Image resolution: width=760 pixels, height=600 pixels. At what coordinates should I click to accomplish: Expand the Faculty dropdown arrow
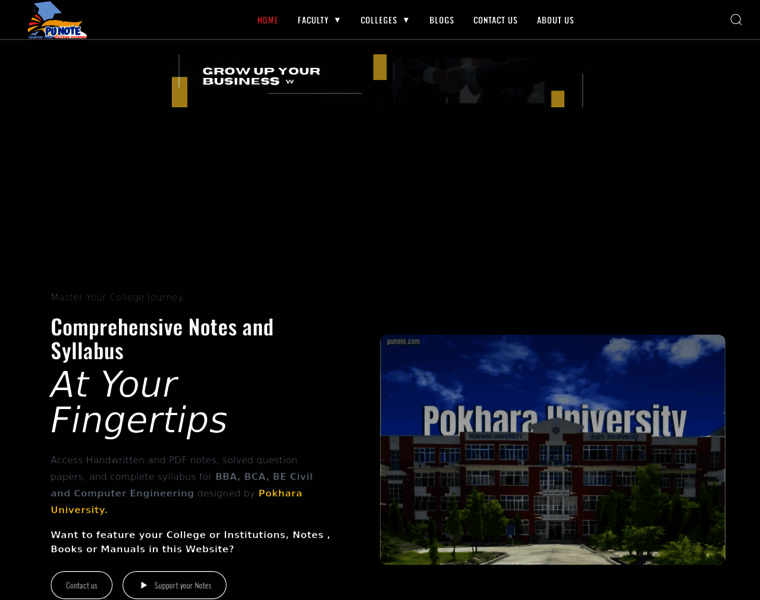click(x=337, y=20)
